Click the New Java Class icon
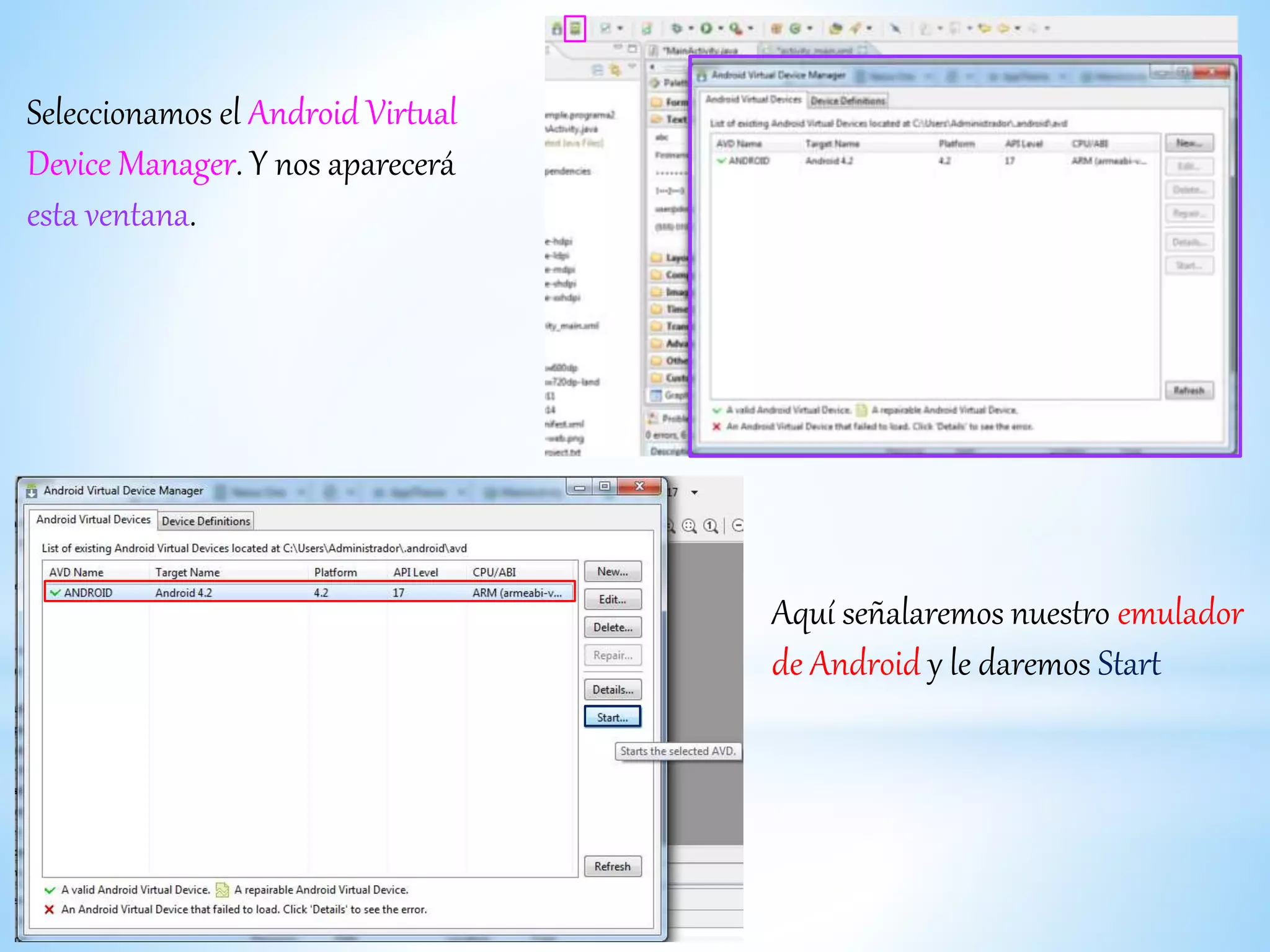Viewport: 1270px width, 952px height. (795, 29)
